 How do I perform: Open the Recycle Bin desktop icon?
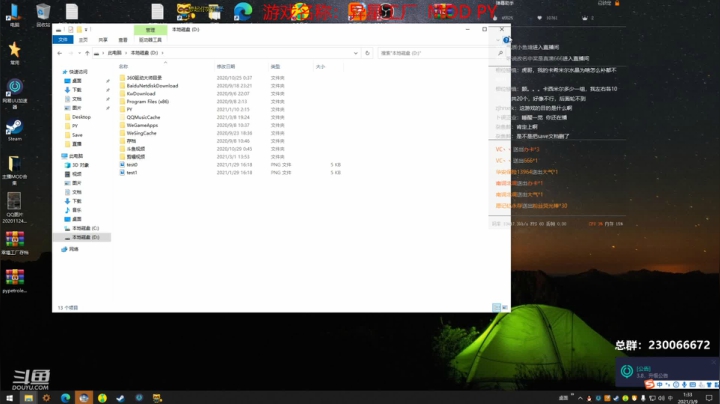pyautogui.click(x=43, y=14)
